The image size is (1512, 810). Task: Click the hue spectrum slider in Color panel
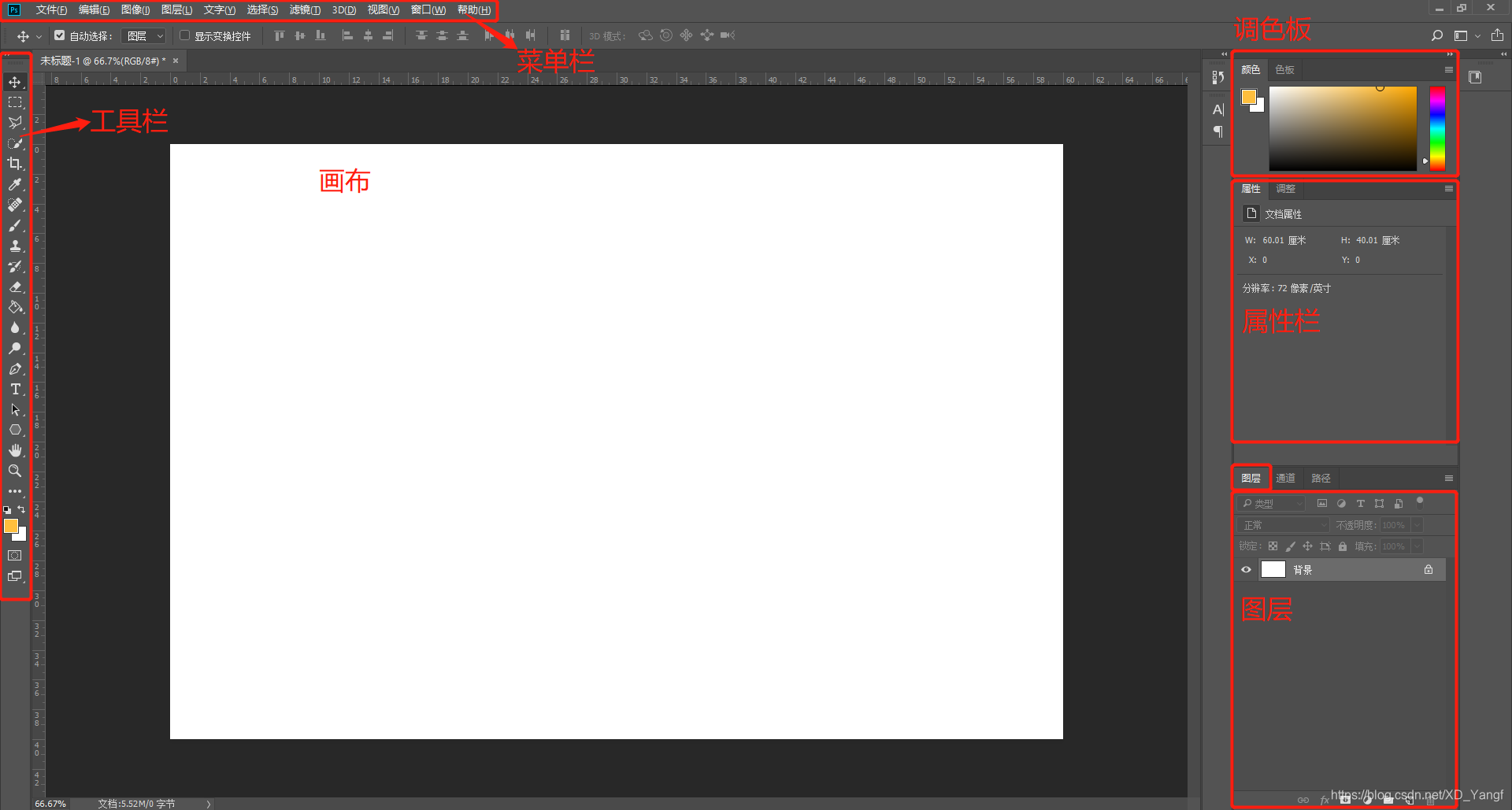tap(1437, 128)
